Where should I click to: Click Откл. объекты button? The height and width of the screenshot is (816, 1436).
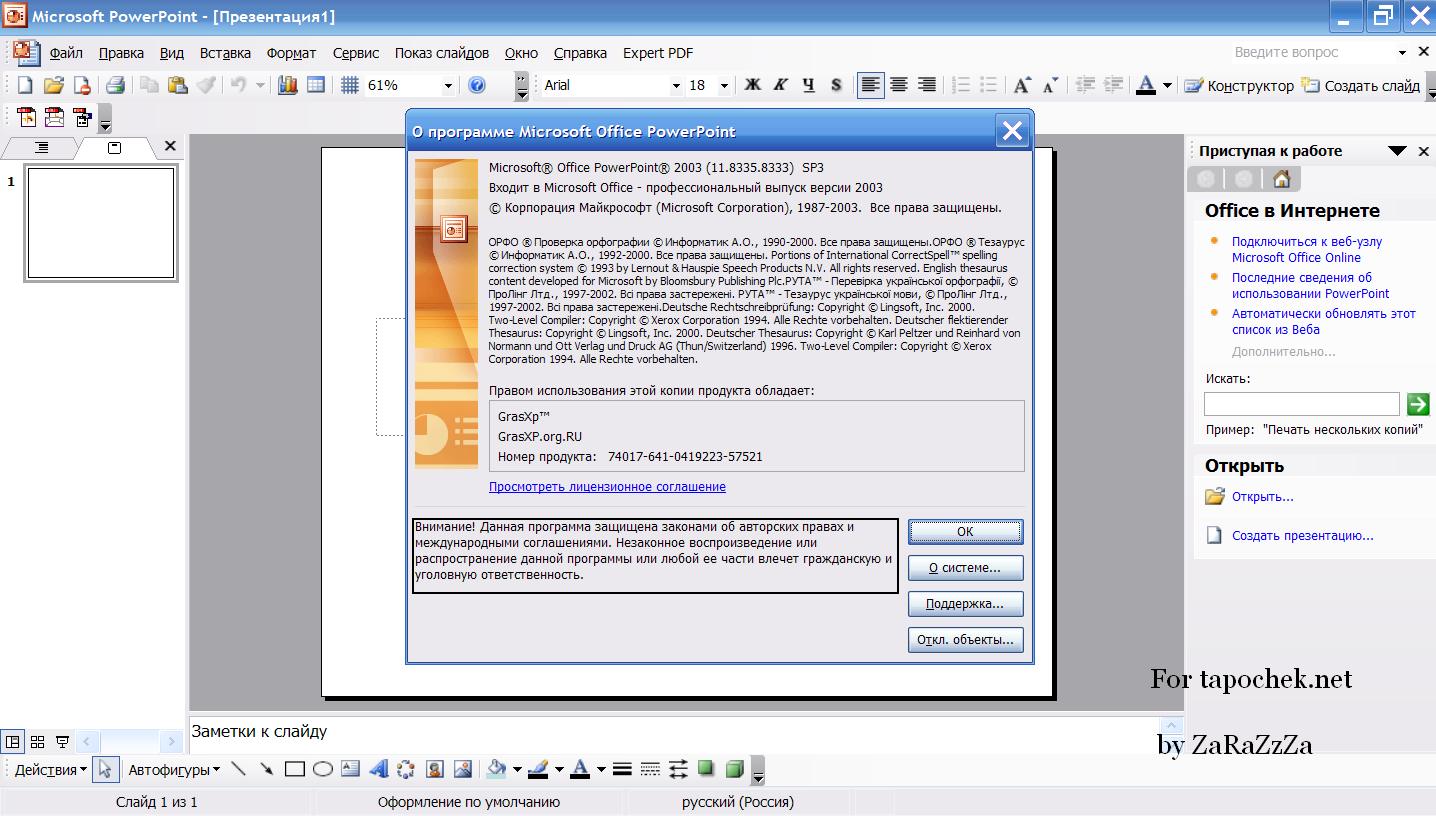click(965, 640)
